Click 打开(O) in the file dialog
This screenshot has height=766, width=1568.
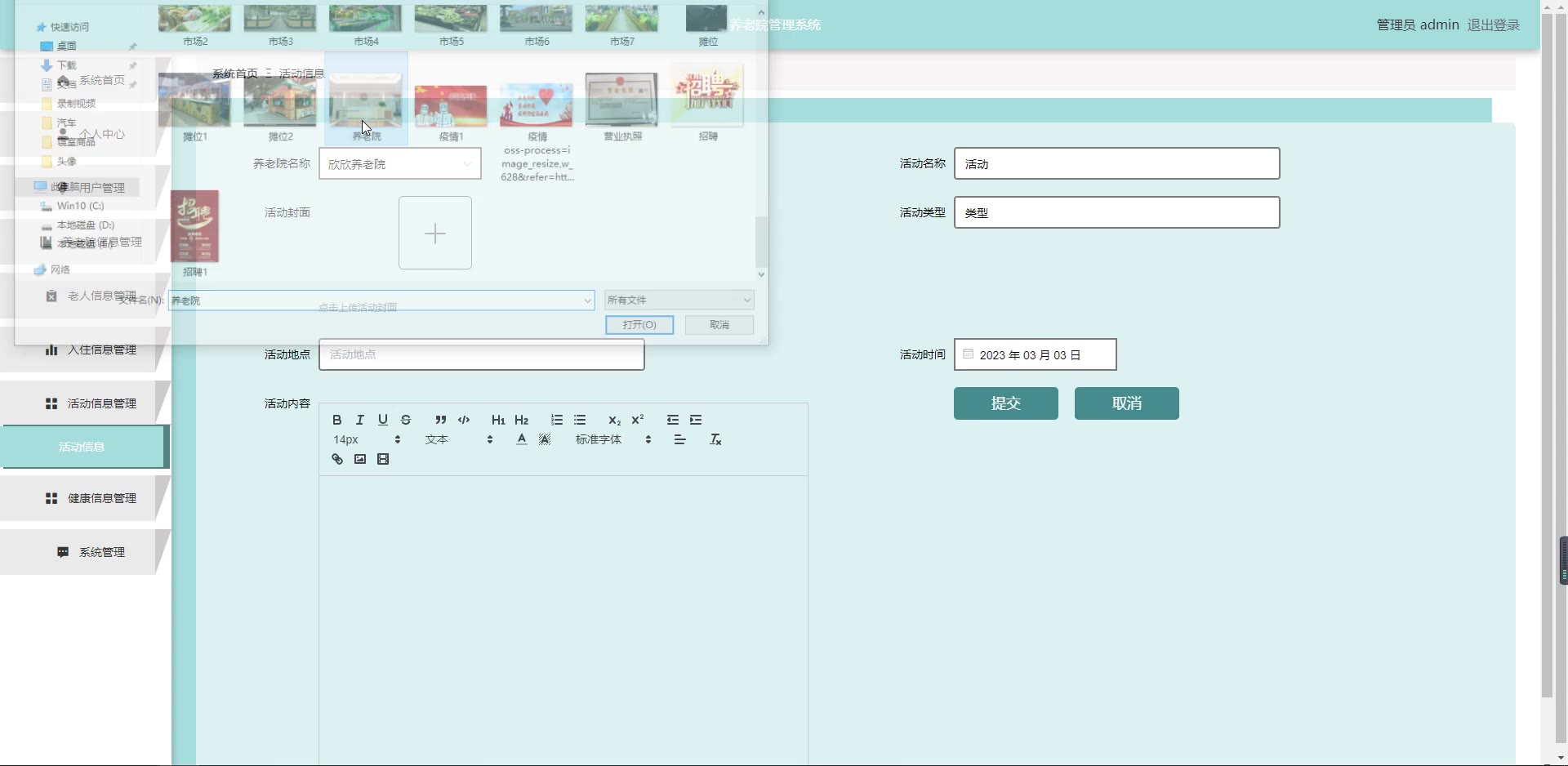pyautogui.click(x=639, y=325)
